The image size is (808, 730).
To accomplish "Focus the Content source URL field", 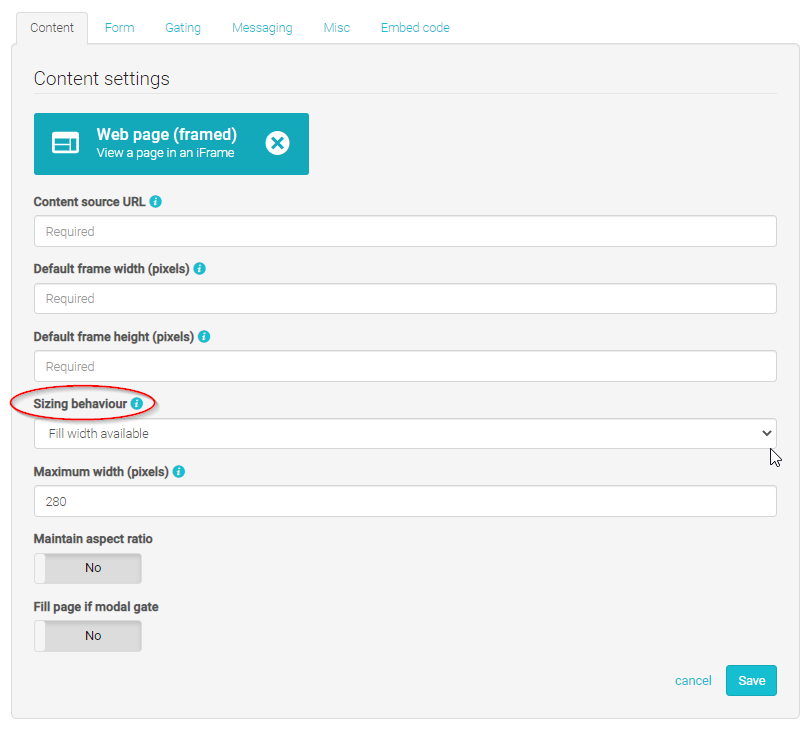I will 405,231.
